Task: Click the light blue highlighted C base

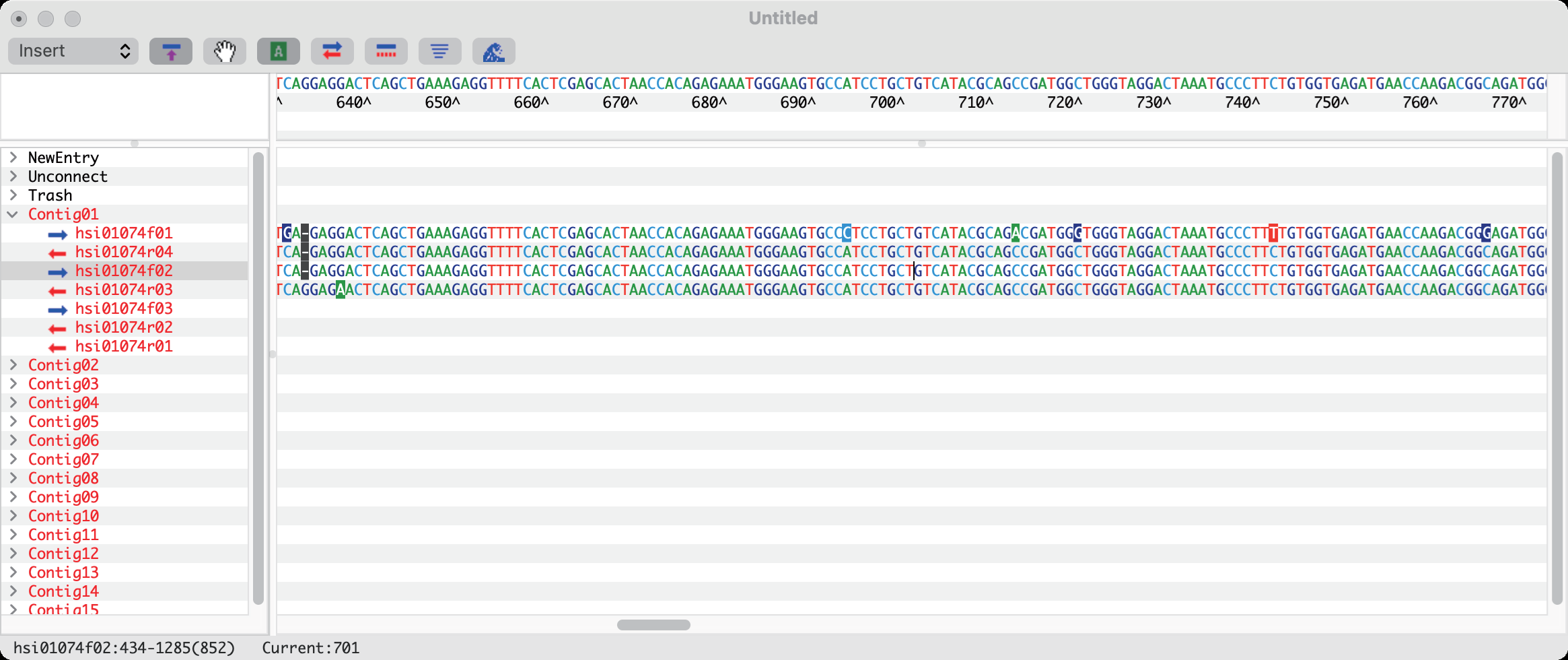Action: [x=847, y=233]
